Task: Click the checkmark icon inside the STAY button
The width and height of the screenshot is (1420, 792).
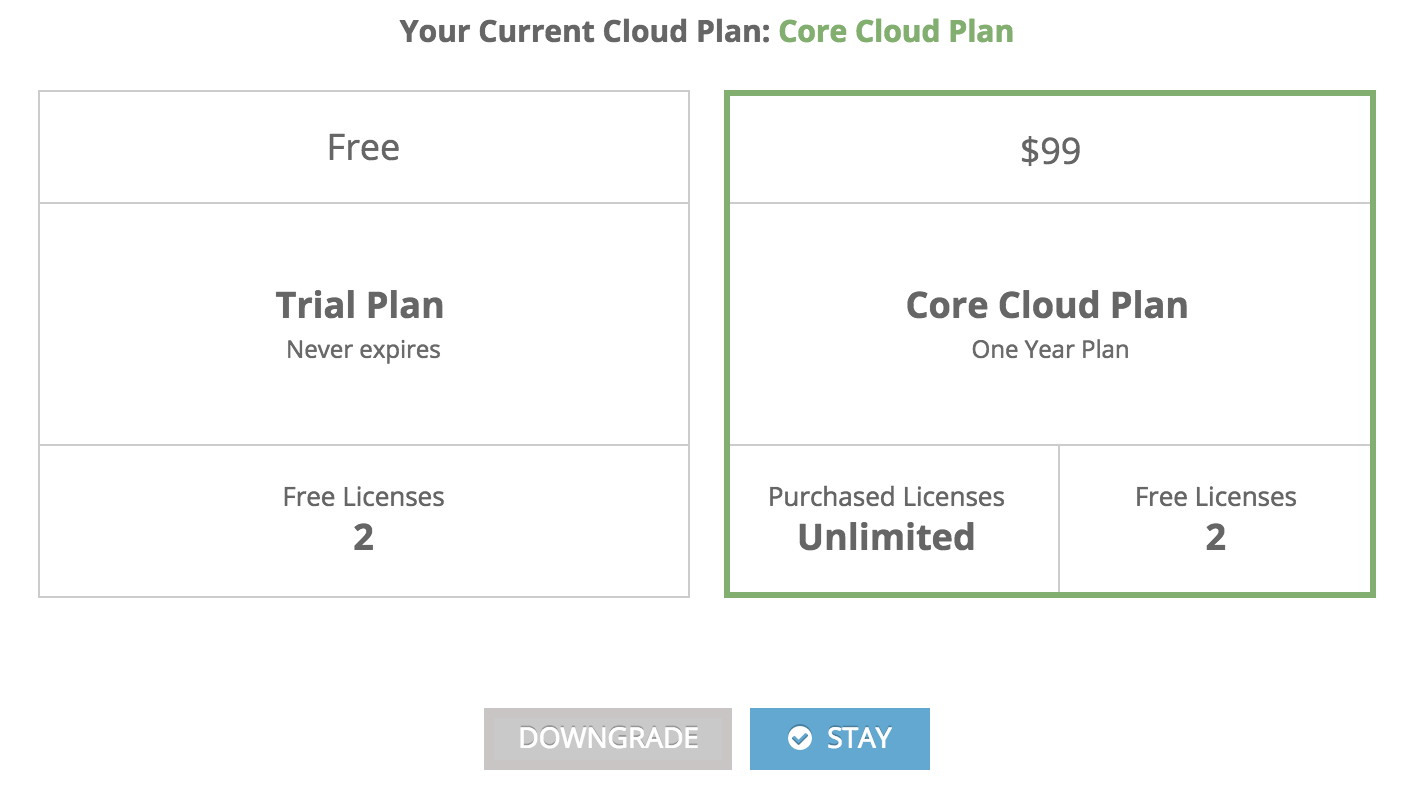Action: click(800, 738)
